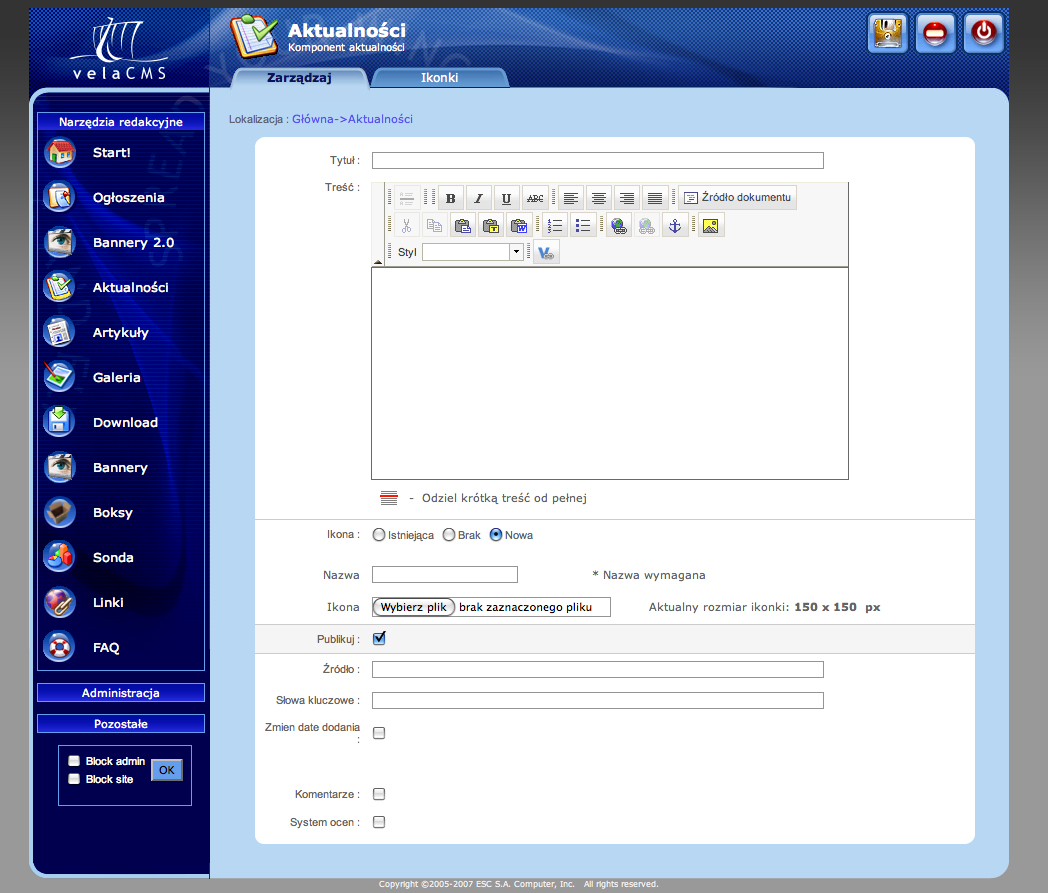
Task: Click the insert image toolbar icon
Action: click(x=710, y=226)
